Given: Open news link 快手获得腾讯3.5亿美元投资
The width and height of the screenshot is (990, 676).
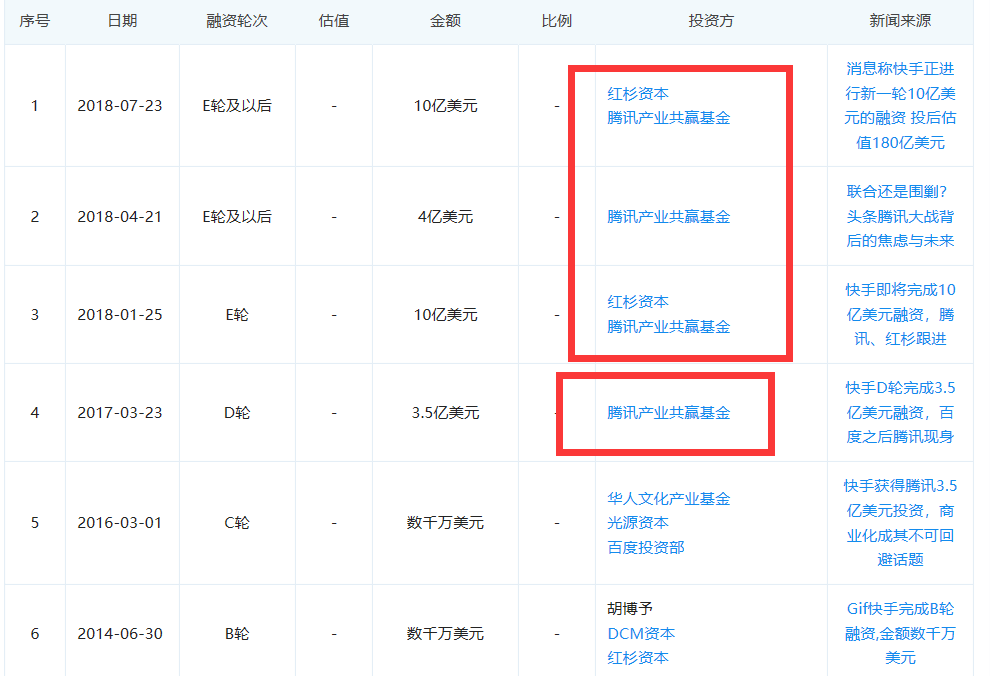Looking at the screenshot, I should tap(900, 523).
